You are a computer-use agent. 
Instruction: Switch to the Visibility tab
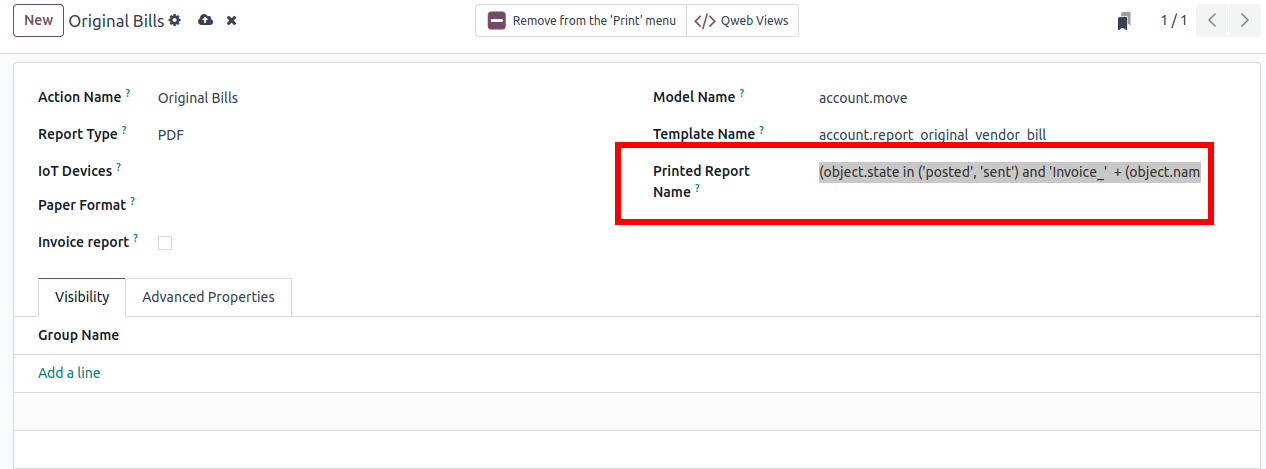[82, 297]
